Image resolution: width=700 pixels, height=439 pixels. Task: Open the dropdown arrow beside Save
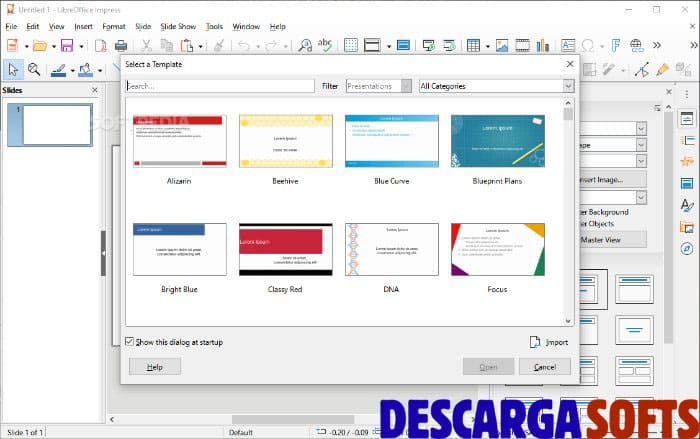pos(81,46)
